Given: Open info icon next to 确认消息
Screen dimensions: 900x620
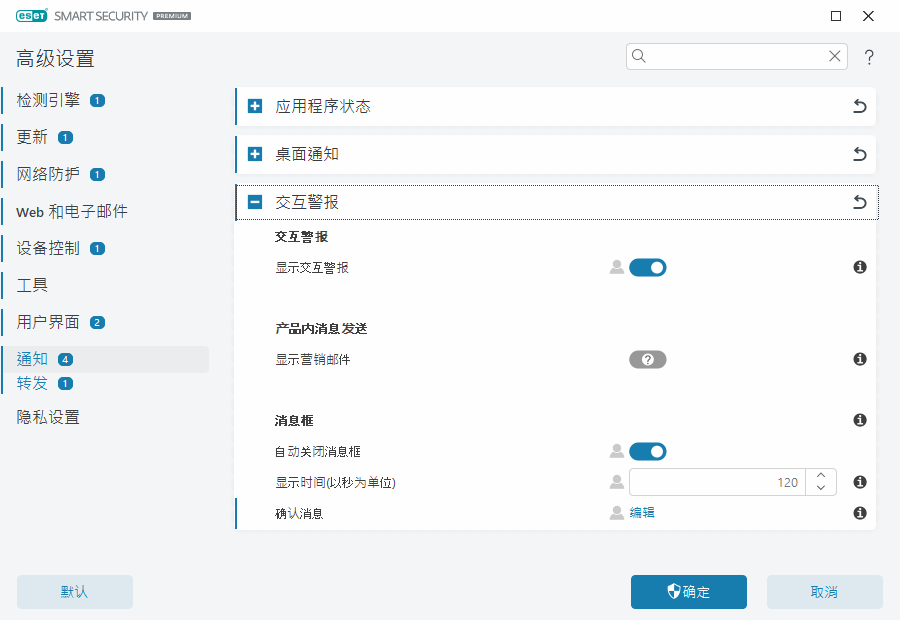Looking at the screenshot, I should pos(859,513).
